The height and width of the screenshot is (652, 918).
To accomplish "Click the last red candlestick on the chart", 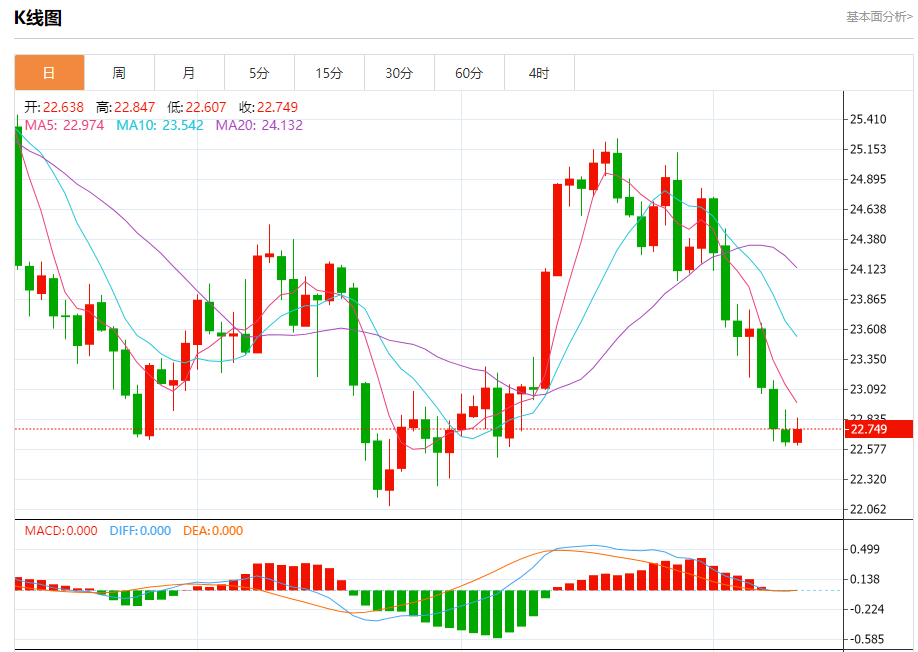I will click(x=797, y=435).
